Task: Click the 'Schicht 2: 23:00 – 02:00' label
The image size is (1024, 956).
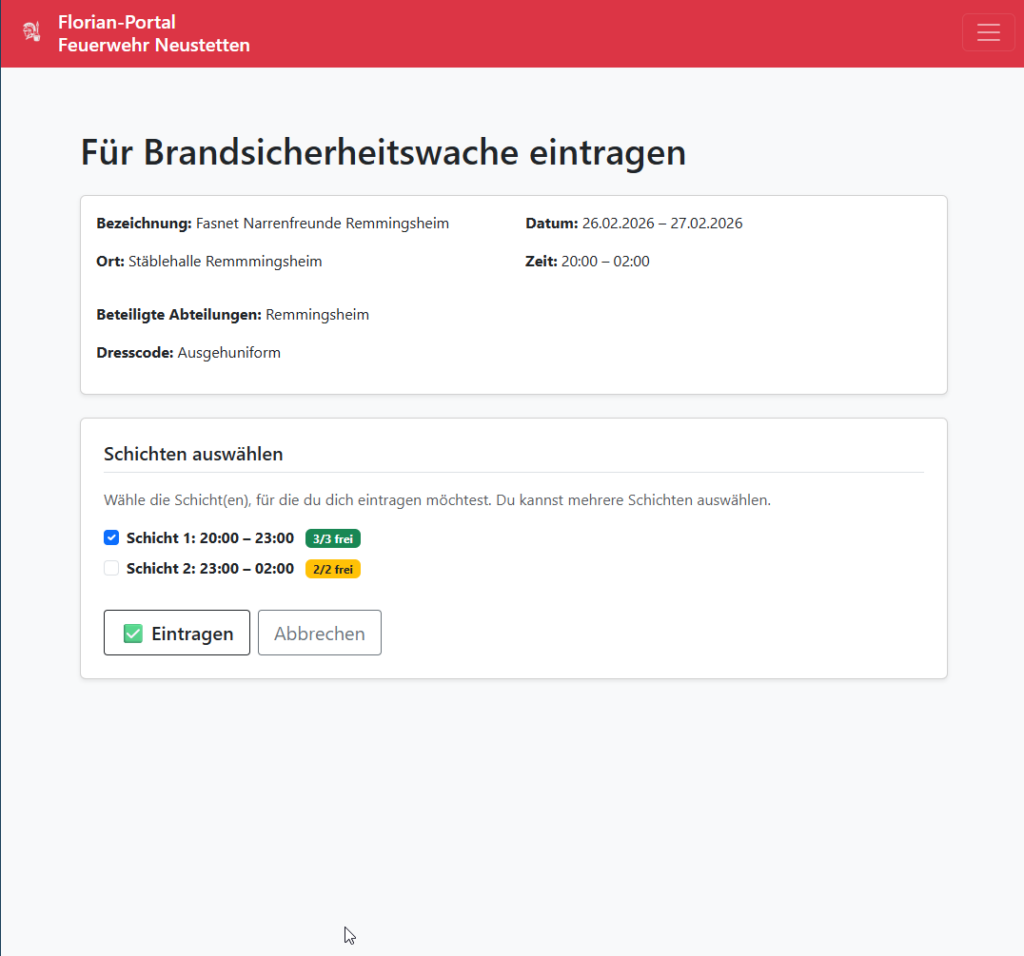Action: click(x=210, y=568)
